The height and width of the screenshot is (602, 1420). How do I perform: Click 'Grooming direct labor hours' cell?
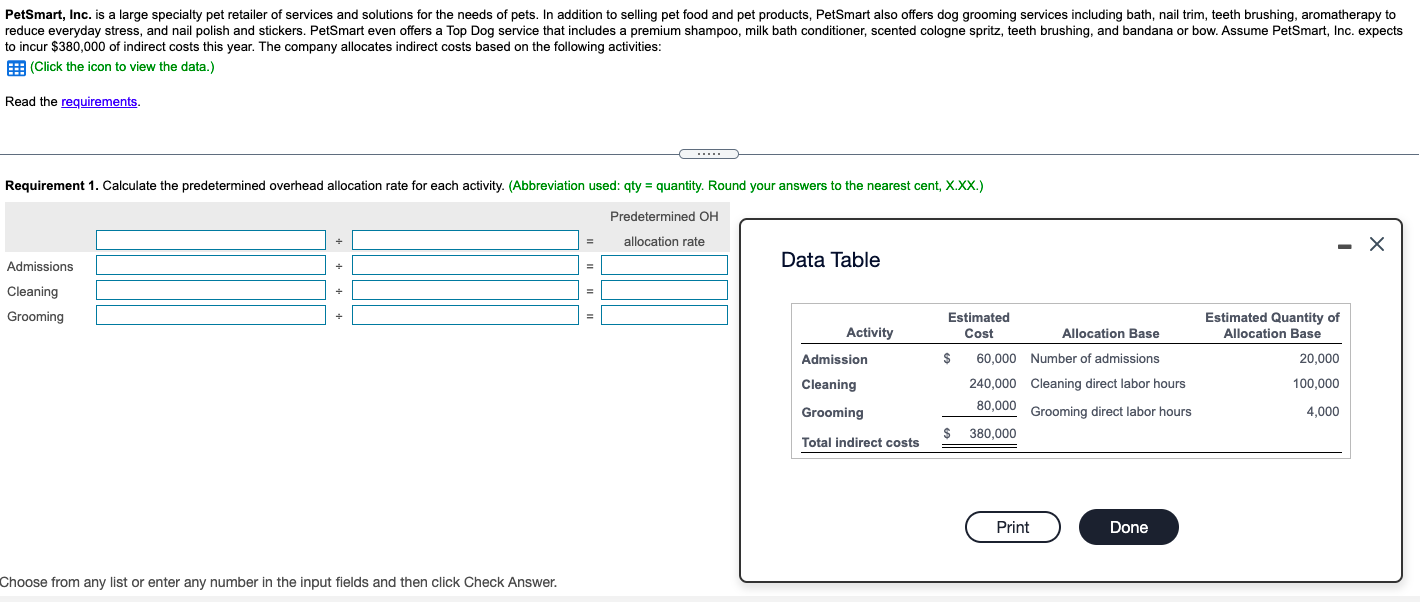(1111, 412)
